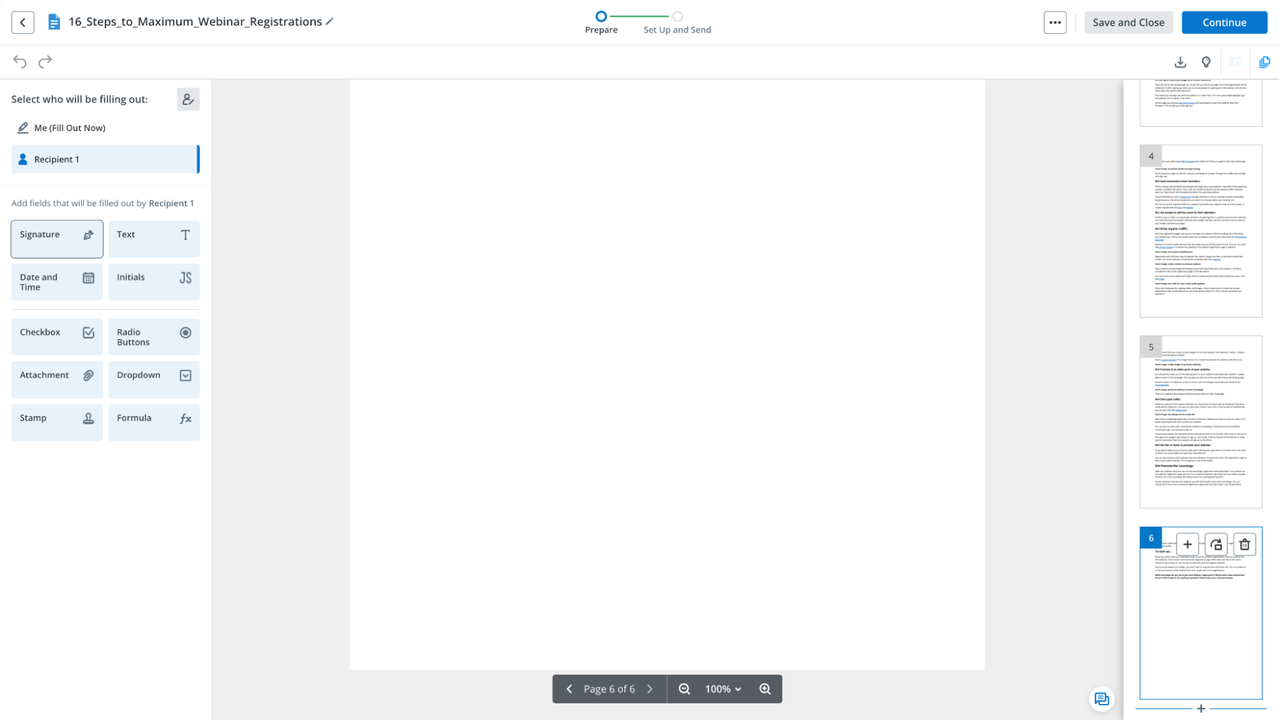Select the Recipient 1 tab

(x=105, y=159)
